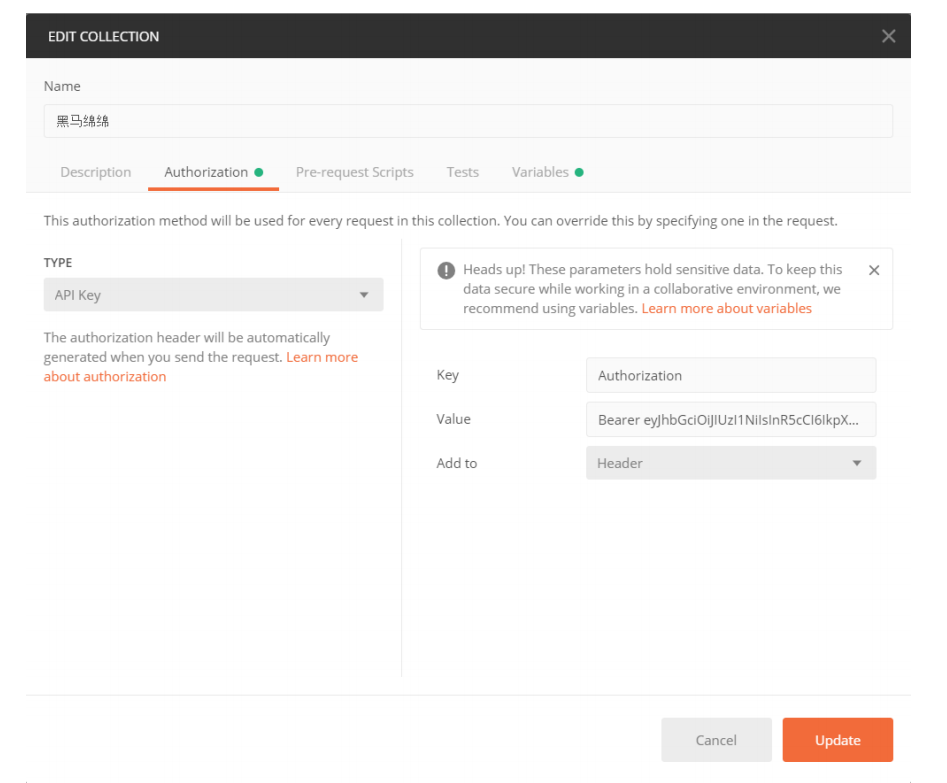Viewport: 947px width, 783px height.
Task: Open the API Key type dropdown
Action: [x=213, y=295]
